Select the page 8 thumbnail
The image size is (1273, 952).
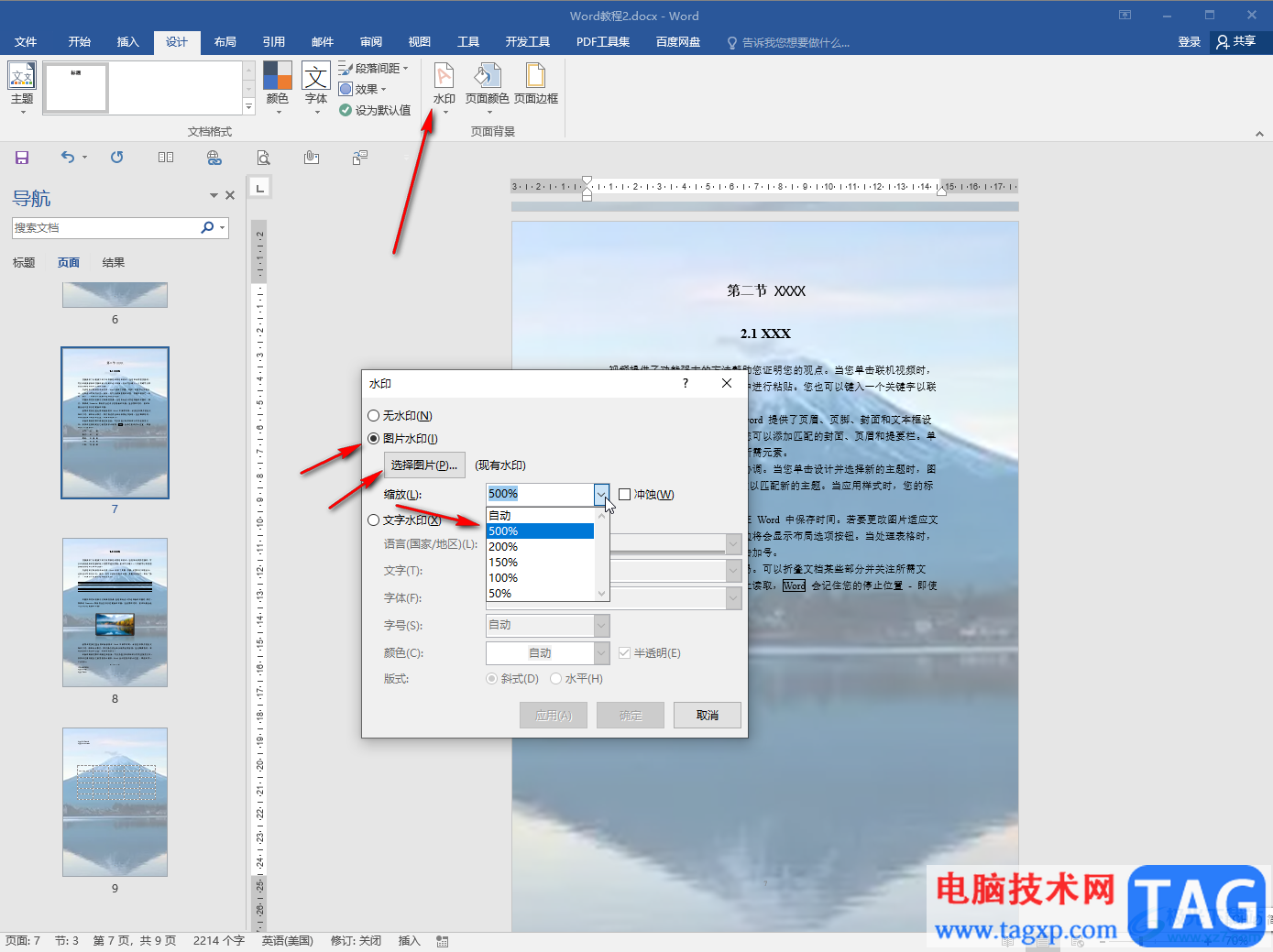coord(115,613)
